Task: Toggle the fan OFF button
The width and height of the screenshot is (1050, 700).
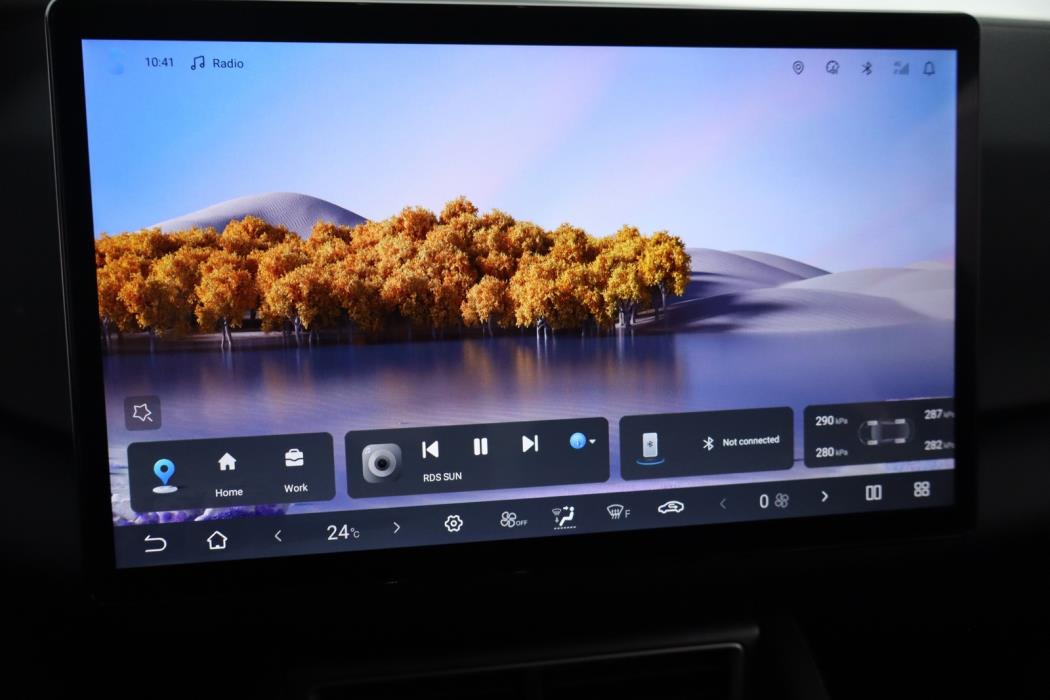Action: click(x=513, y=520)
